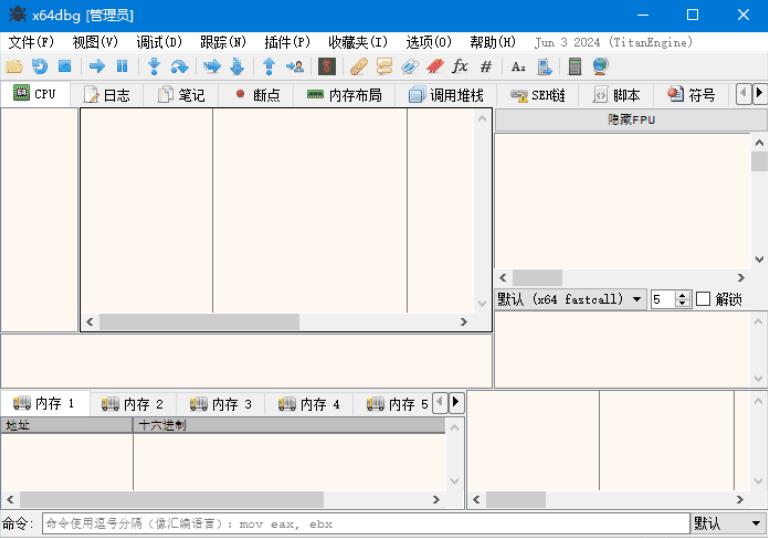
Task: Open the 帮助(H) menu
Action: [x=493, y=43]
